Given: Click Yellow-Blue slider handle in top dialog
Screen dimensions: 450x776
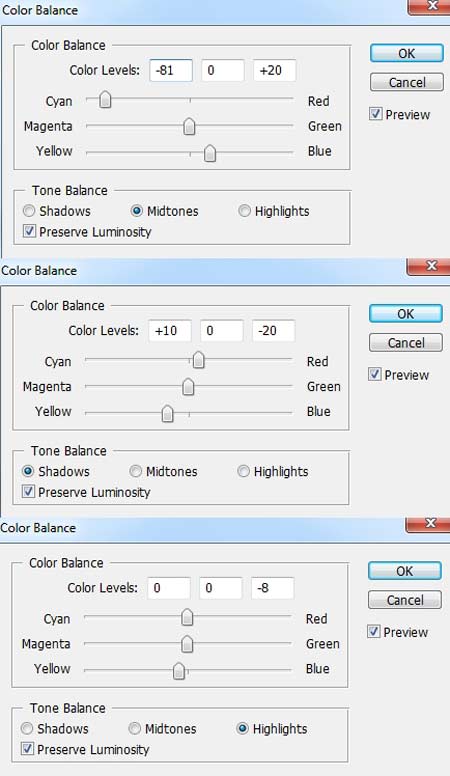Looking at the screenshot, I should (x=210, y=153).
